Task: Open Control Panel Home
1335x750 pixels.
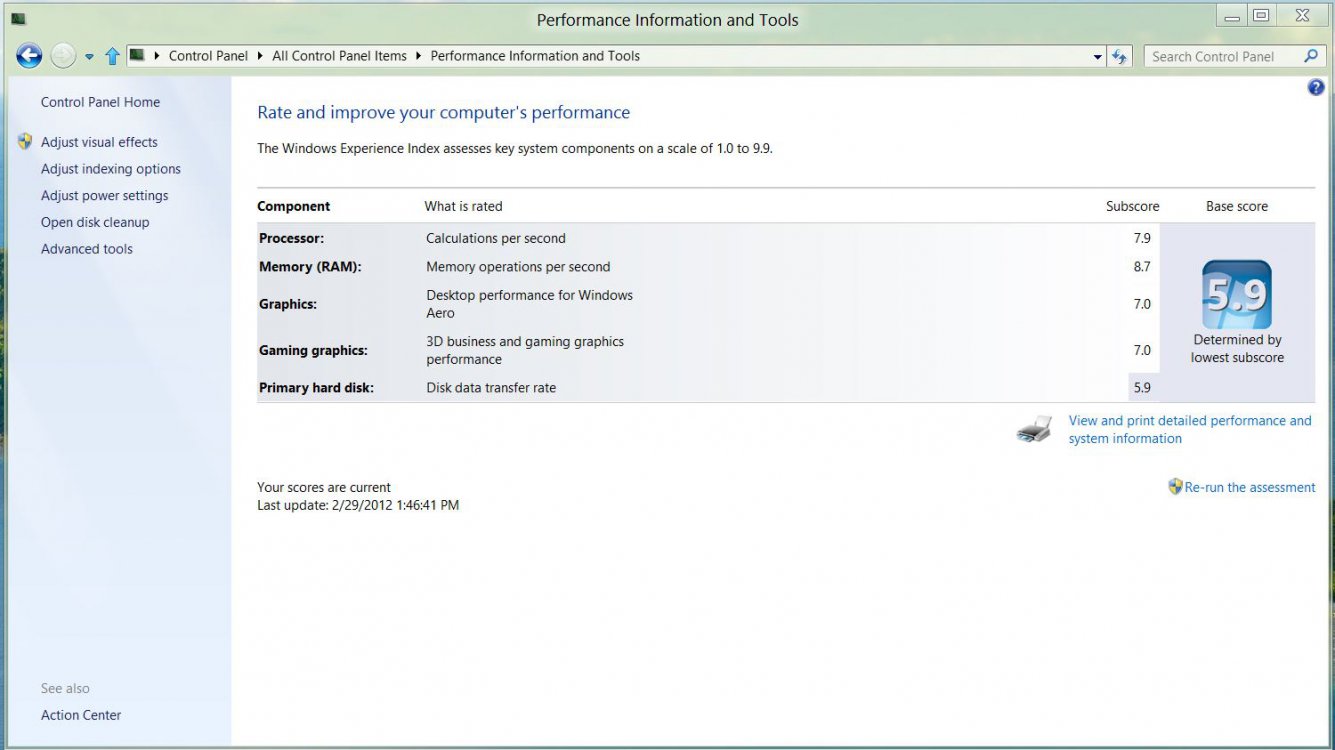Action: click(x=100, y=102)
